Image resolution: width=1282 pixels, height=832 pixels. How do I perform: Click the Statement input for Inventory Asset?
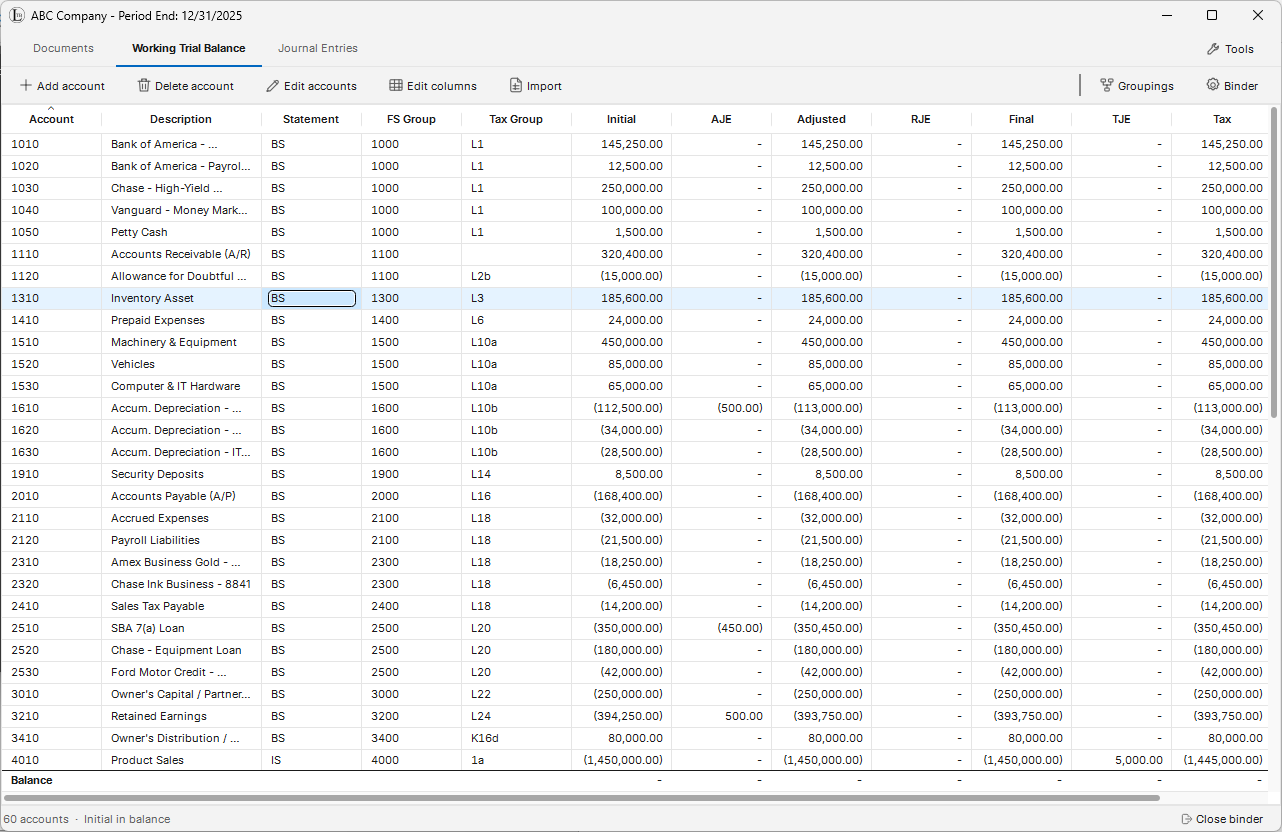click(x=311, y=298)
